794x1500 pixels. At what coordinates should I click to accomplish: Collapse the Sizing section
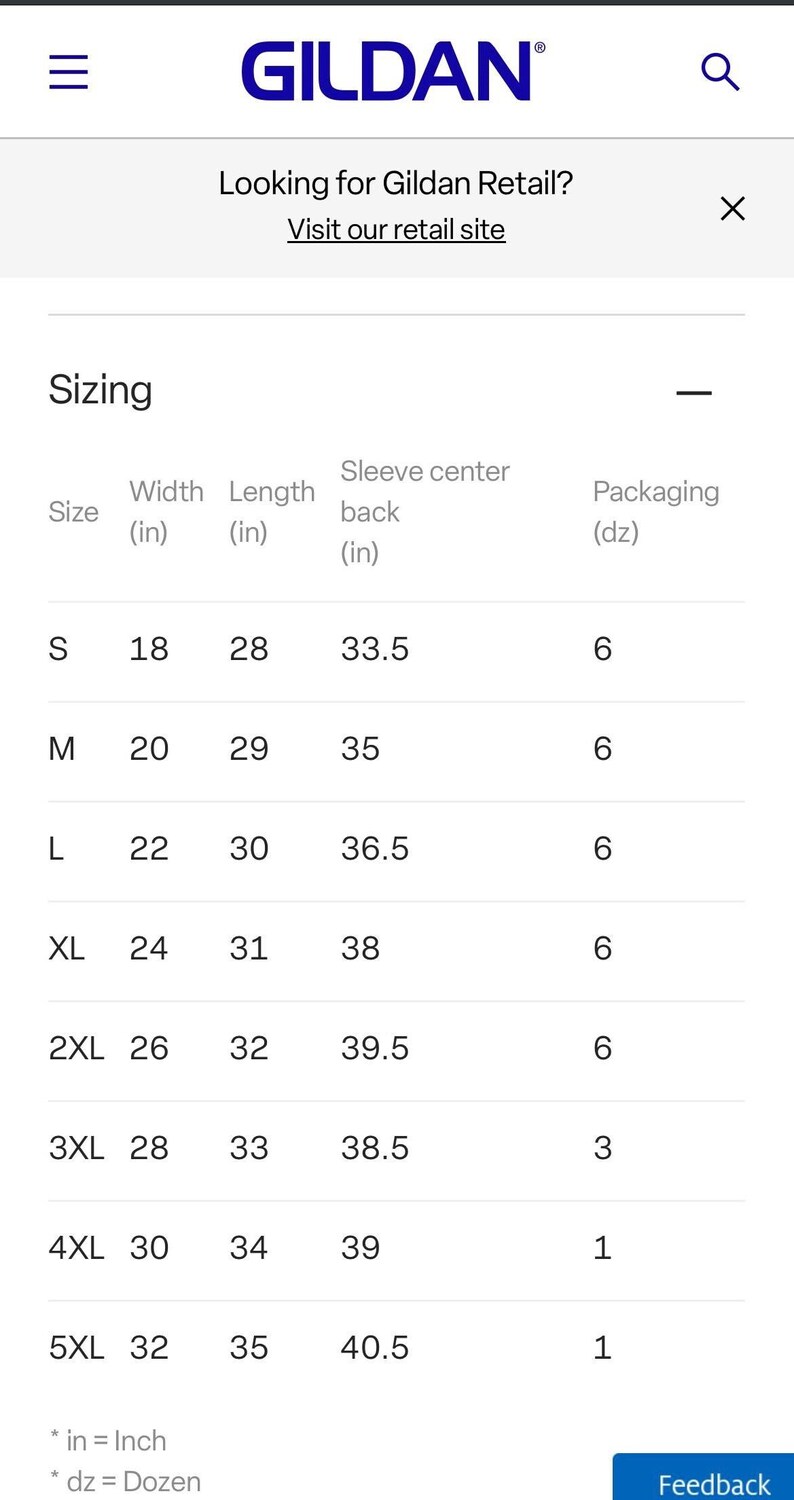pyautogui.click(x=694, y=392)
